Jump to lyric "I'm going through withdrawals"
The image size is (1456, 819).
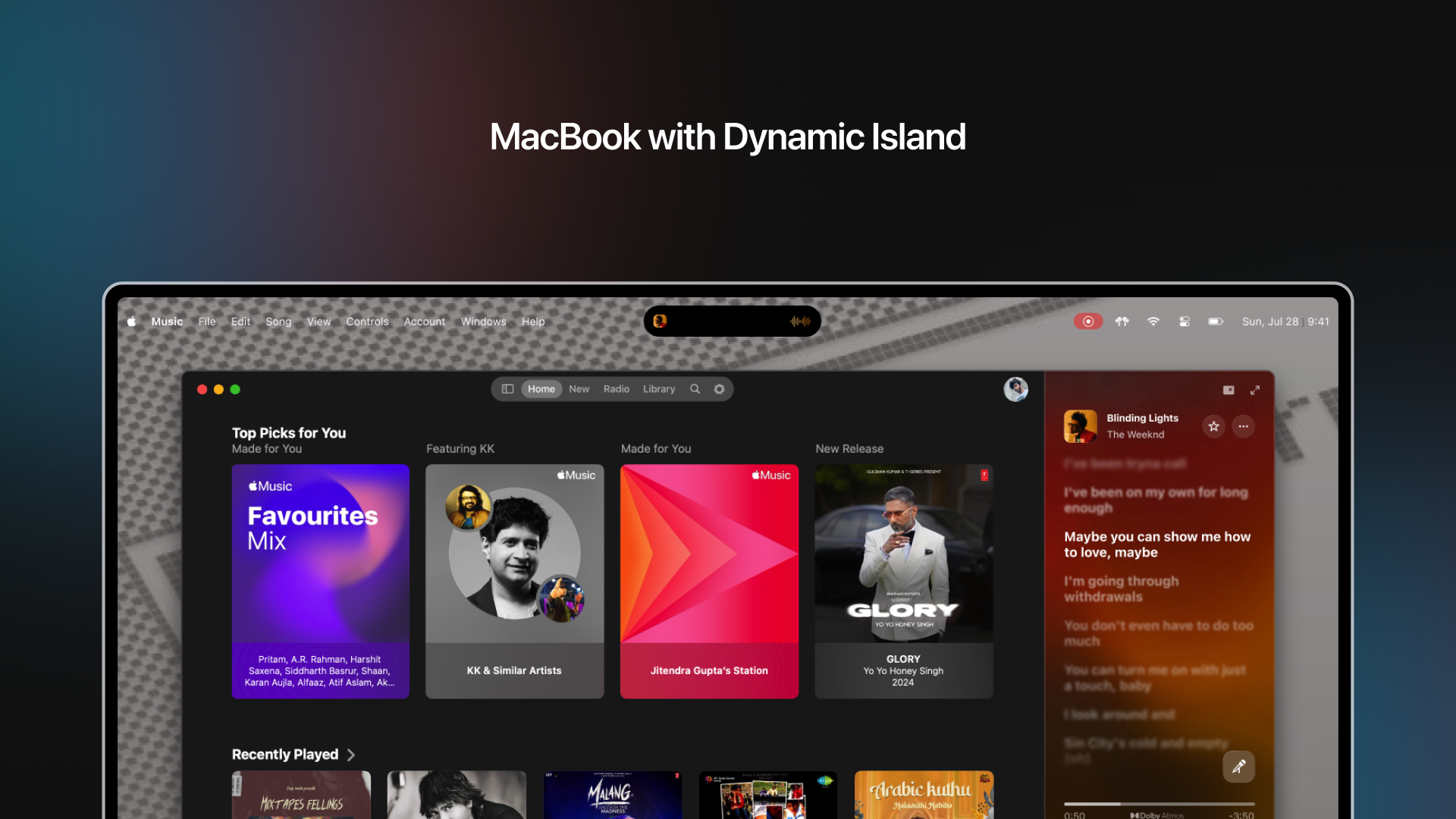click(x=1122, y=588)
